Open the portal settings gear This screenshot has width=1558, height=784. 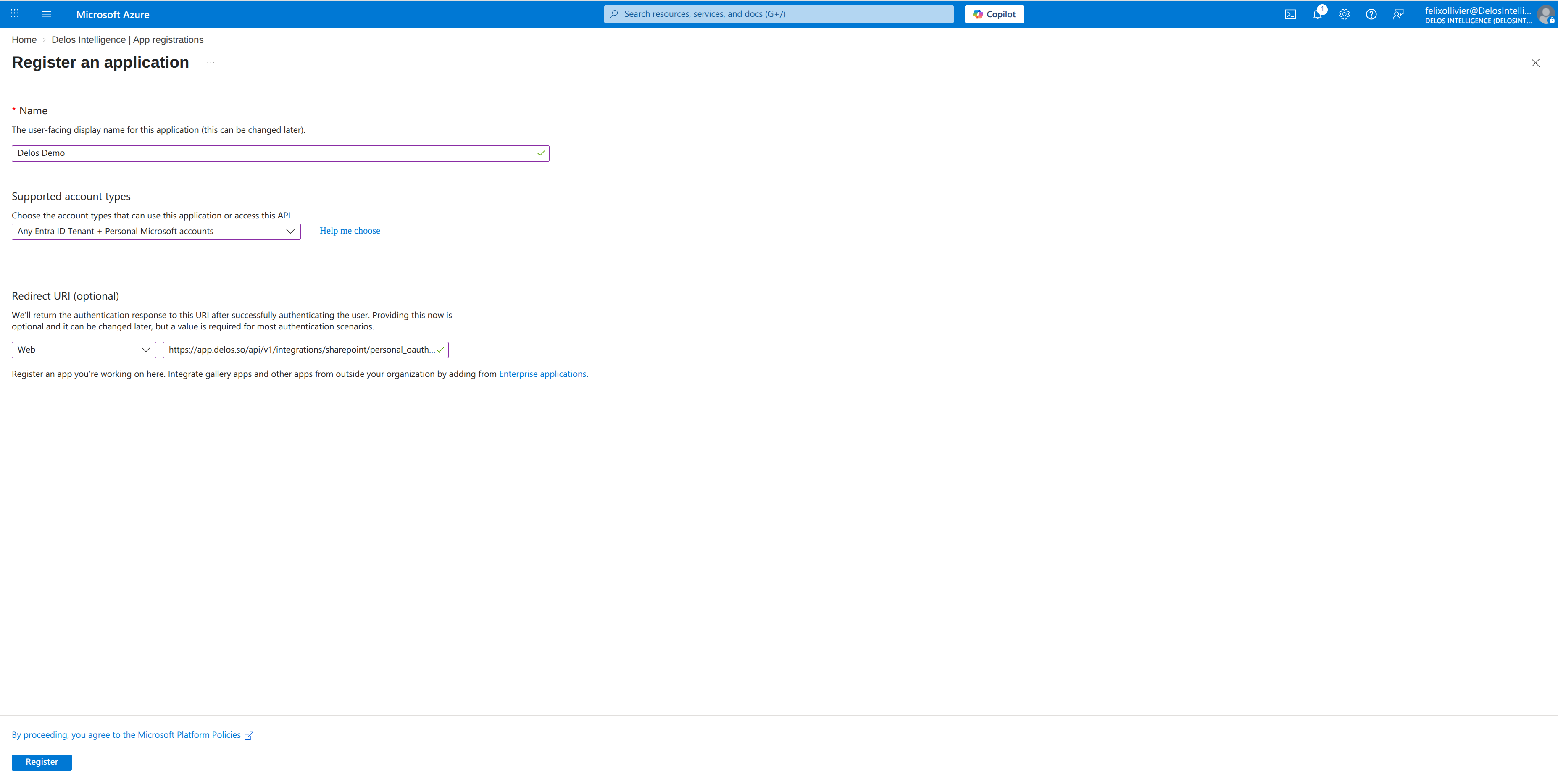1344,14
